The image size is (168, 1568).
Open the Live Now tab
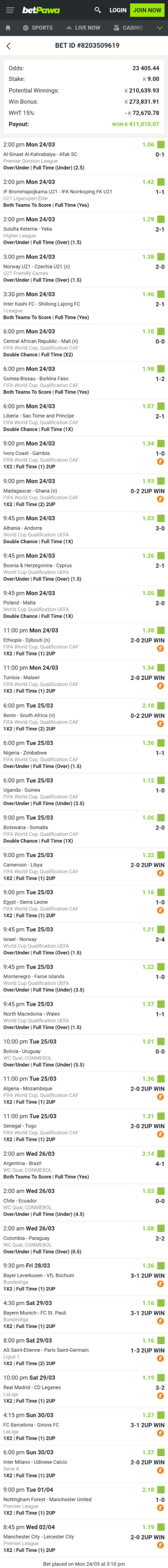83,28
